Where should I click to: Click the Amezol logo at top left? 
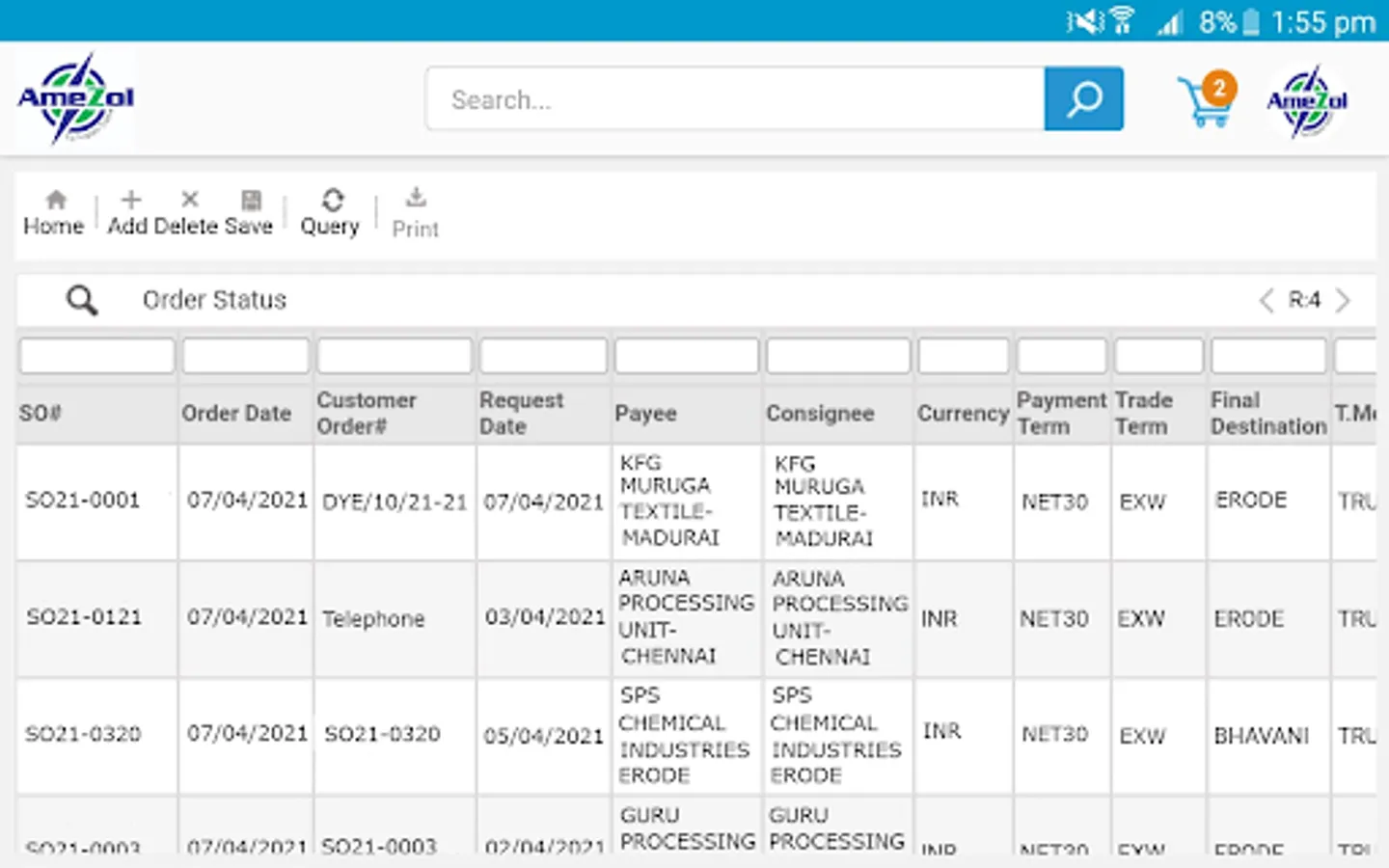tap(75, 98)
